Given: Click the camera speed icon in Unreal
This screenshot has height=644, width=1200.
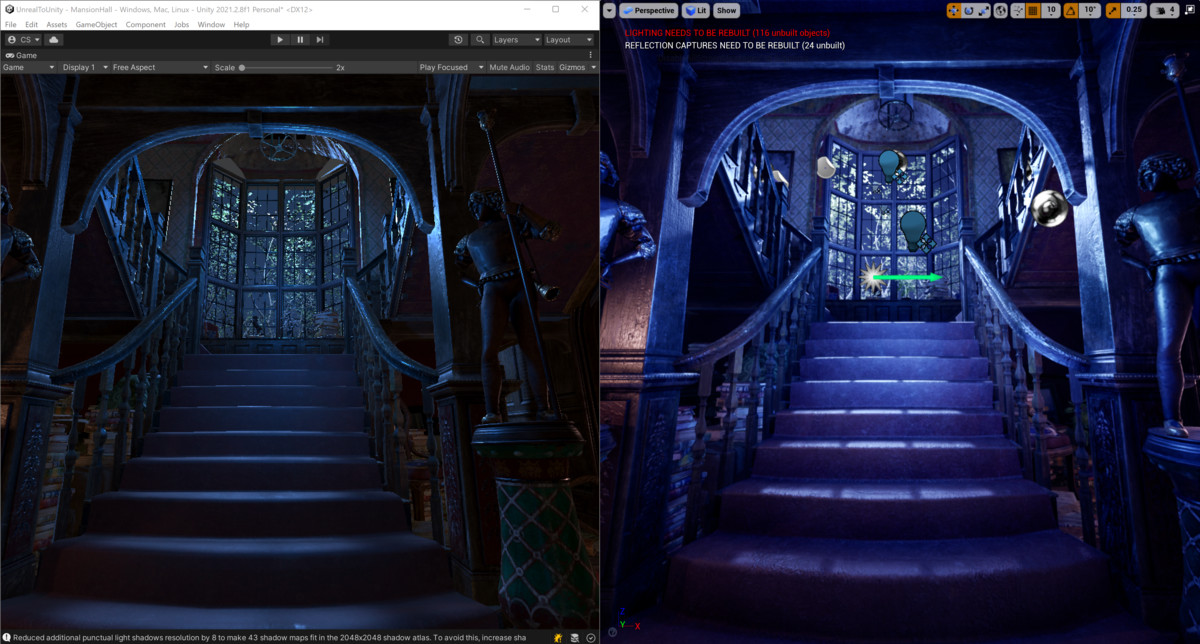Looking at the screenshot, I should click(1163, 9).
